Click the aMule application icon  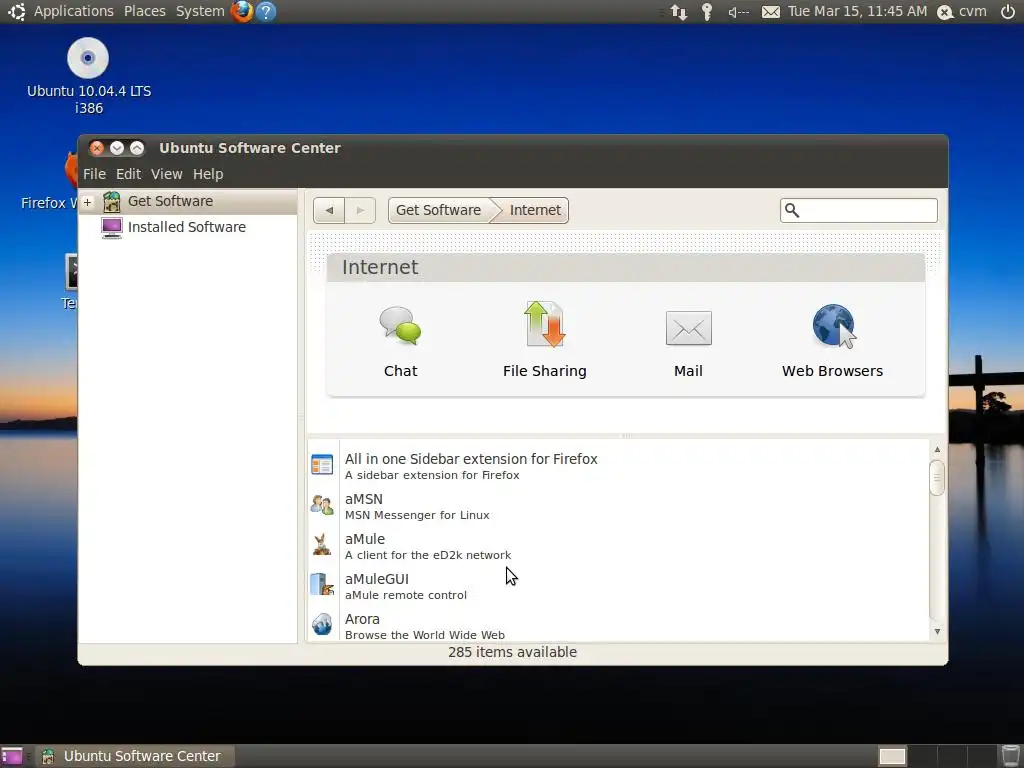pos(322,545)
